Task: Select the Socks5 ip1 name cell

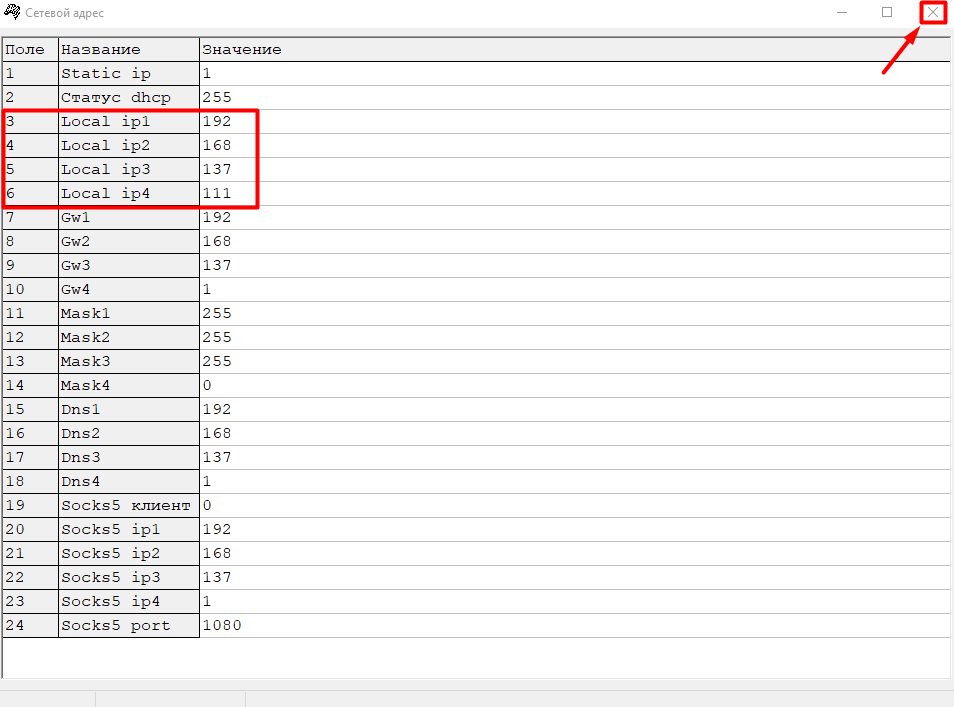Action: click(129, 530)
